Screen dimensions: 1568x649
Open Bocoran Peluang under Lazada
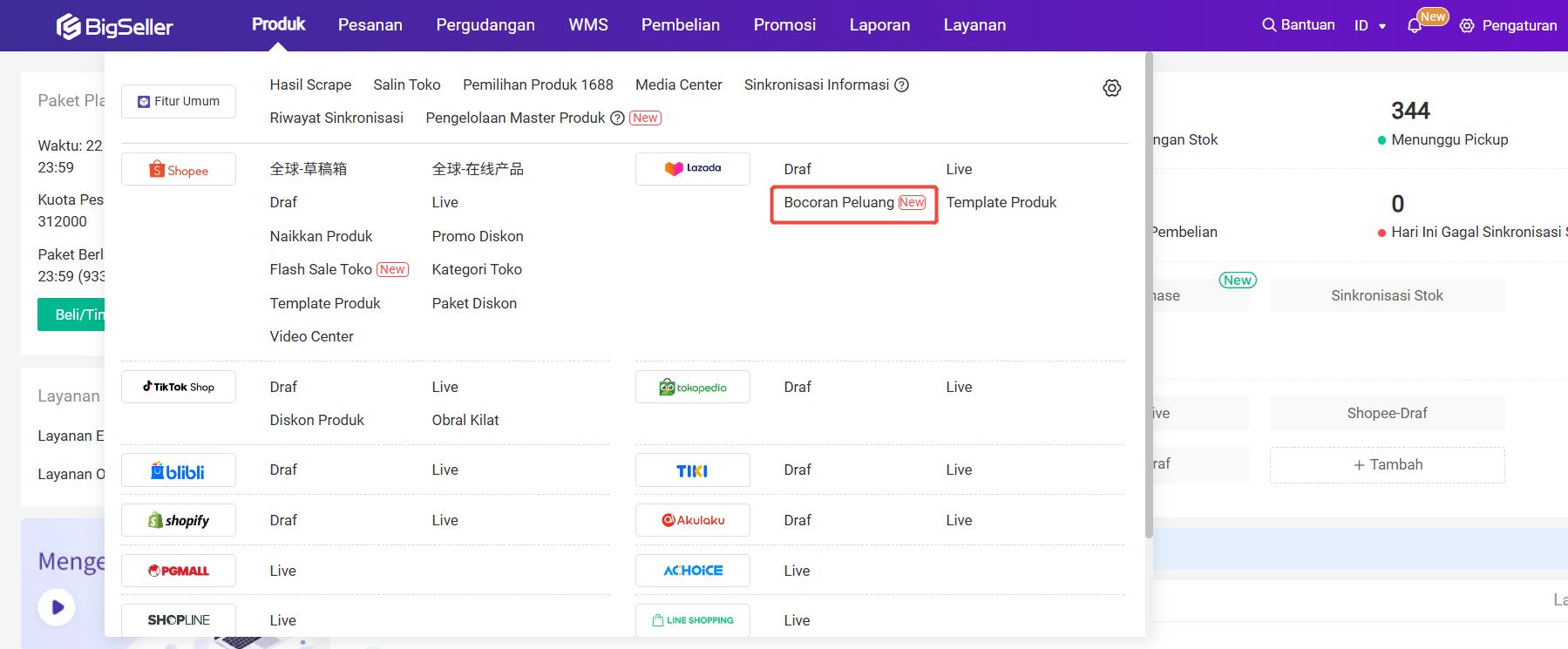[838, 203]
